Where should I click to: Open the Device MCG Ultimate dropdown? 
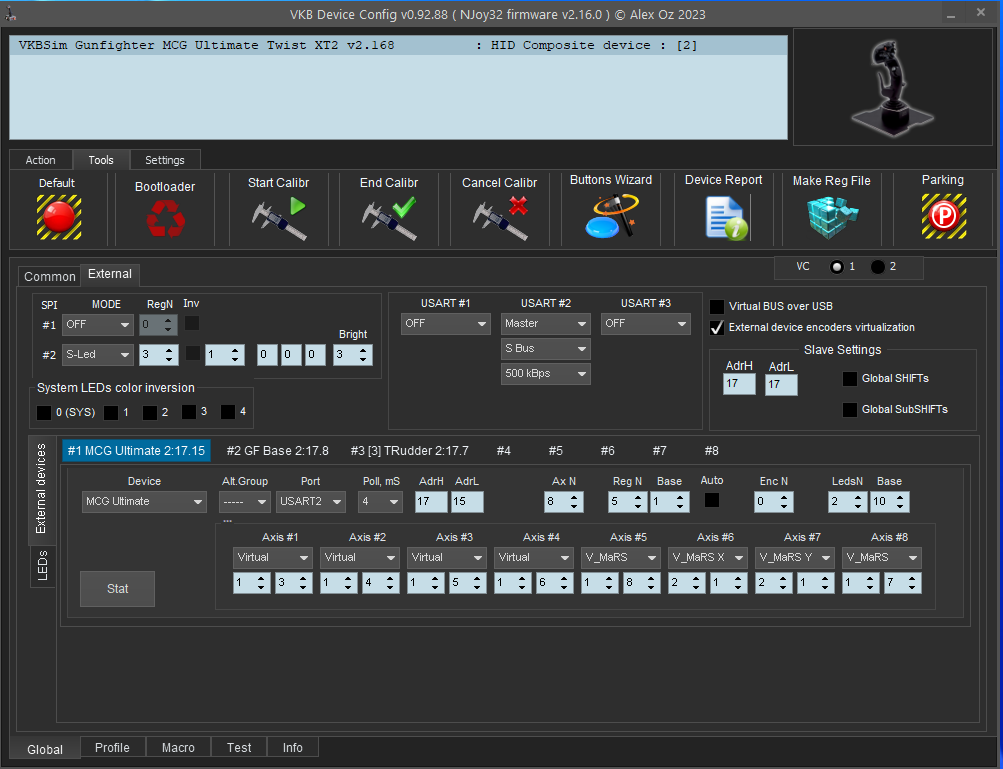click(x=144, y=502)
